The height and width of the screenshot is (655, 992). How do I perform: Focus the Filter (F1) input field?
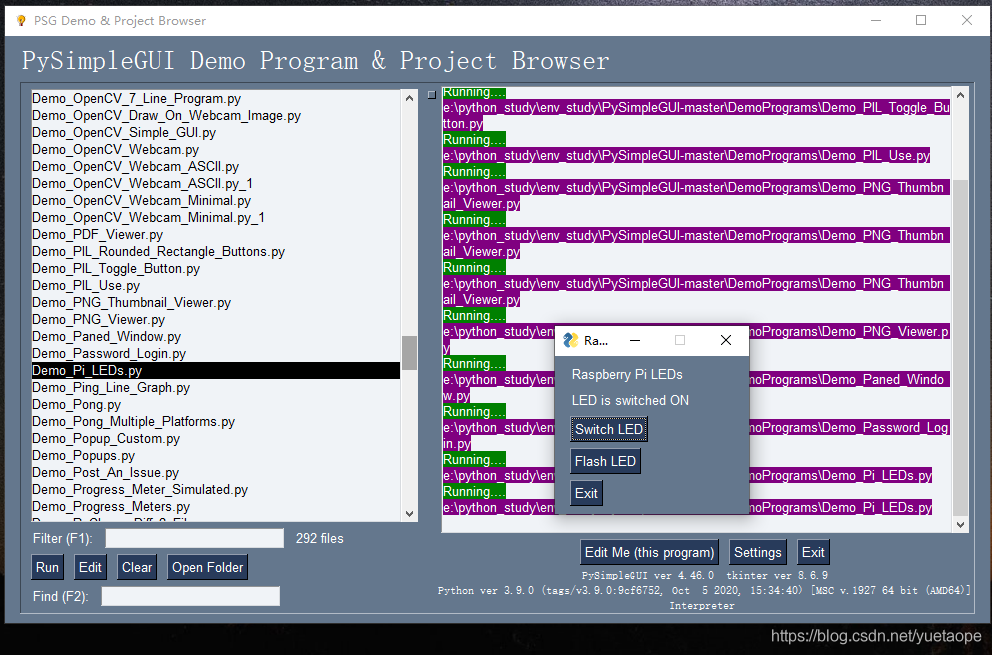194,539
